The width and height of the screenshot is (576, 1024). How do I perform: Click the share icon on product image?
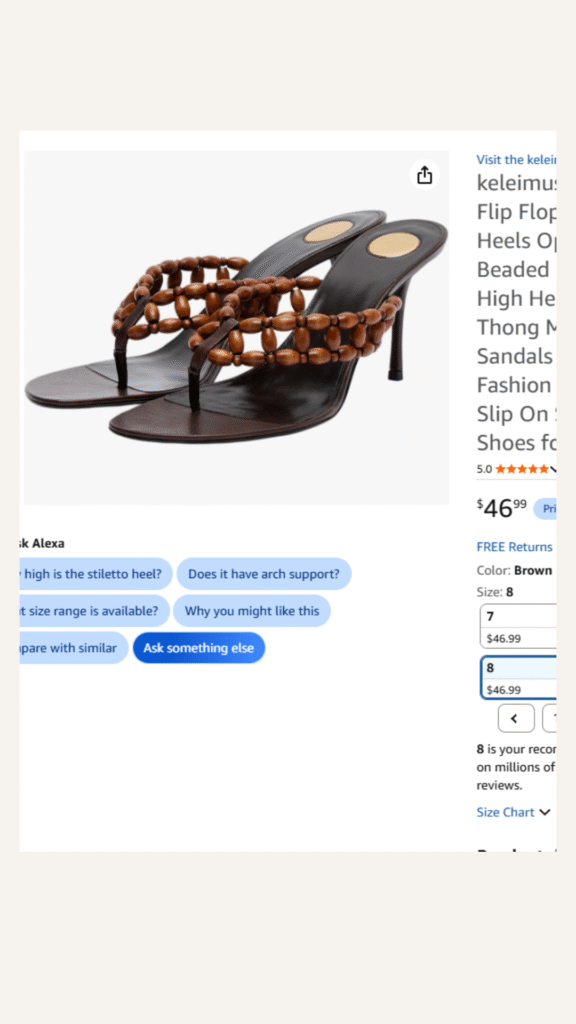coord(424,175)
